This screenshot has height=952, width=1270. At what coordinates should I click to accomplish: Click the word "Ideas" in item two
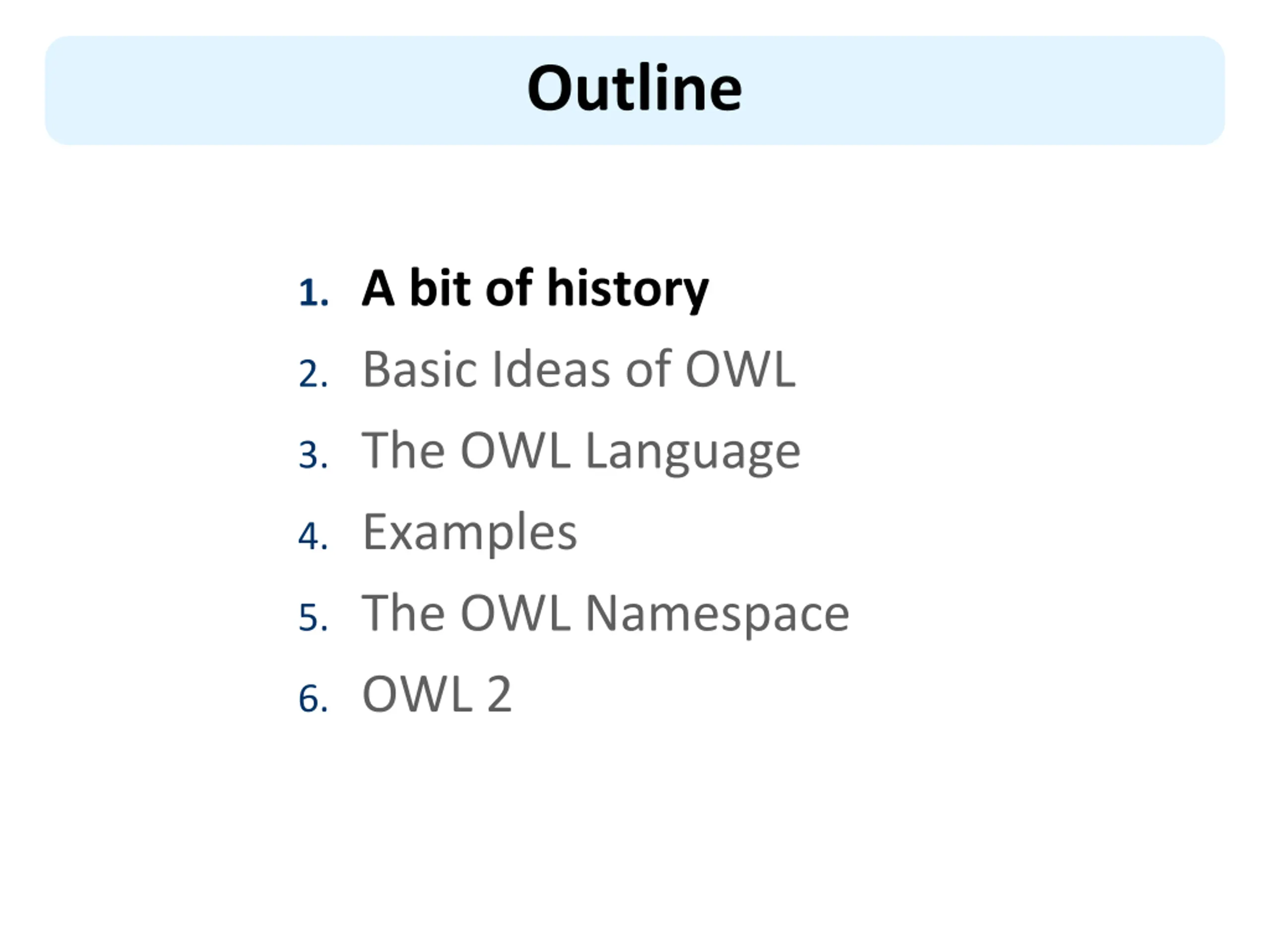click(551, 369)
